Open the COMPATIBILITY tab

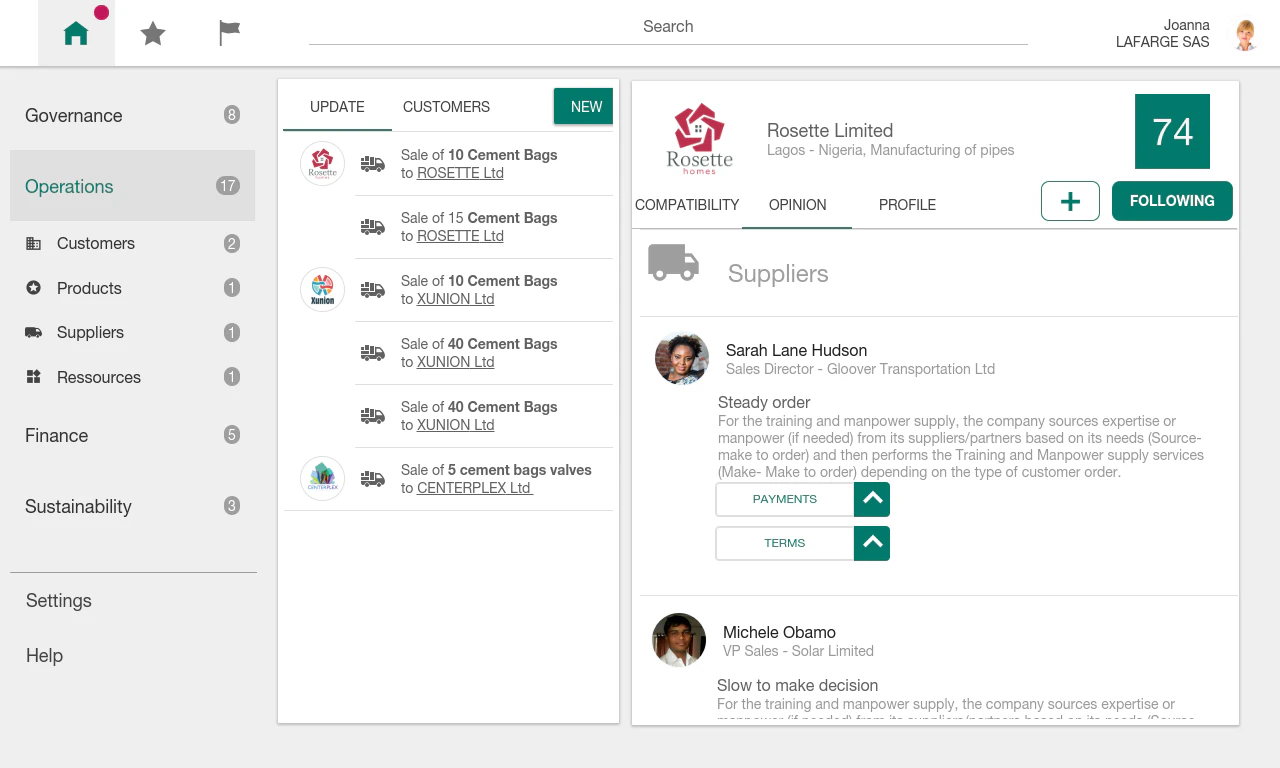(687, 205)
